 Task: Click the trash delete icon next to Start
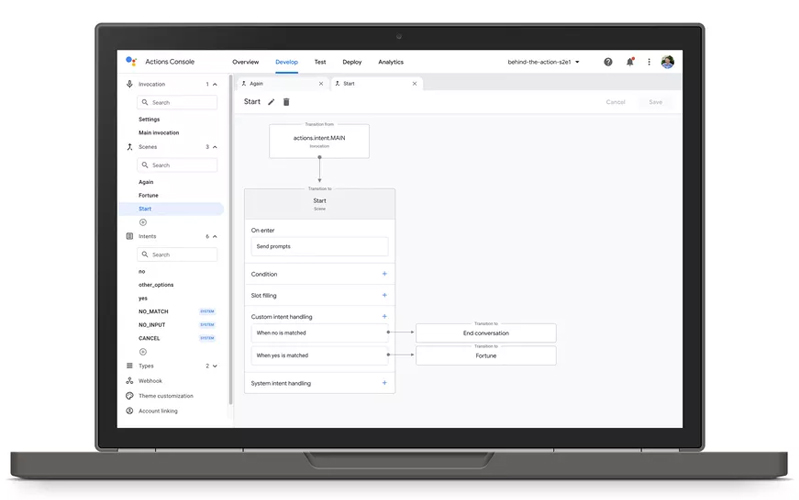coord(286,102)
